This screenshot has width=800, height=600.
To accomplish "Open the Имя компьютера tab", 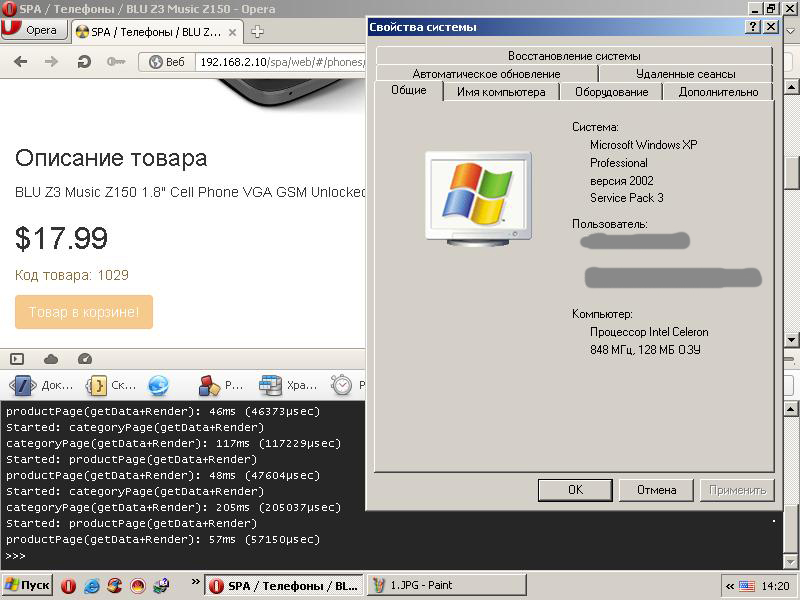I will 501,92.
